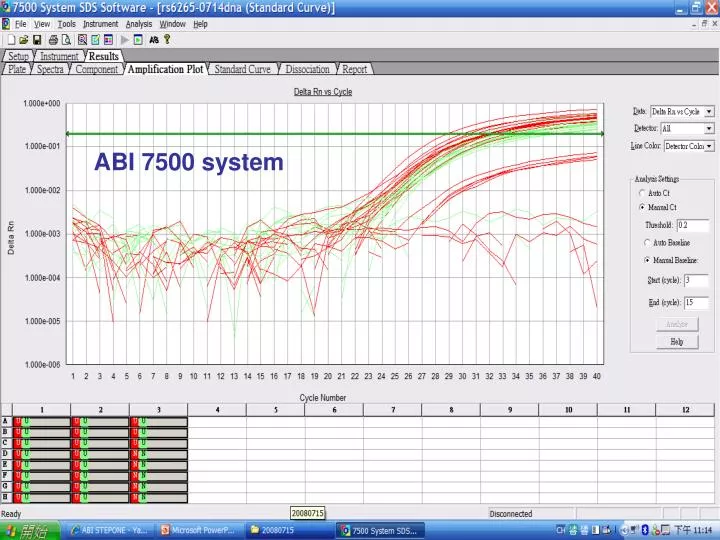Open the View menu
The height and width of the screenshot is (540, 720).
tap(42, 24)
